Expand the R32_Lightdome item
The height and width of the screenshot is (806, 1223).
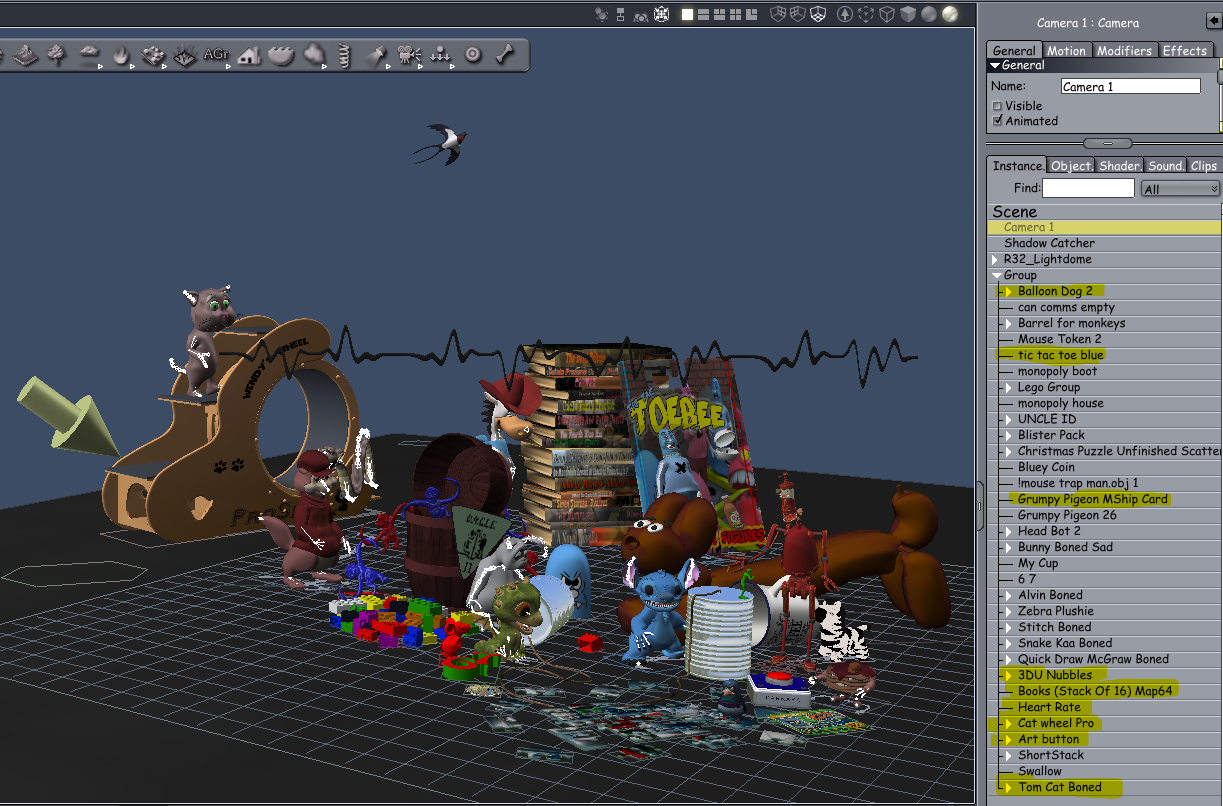click(x=995, y=260)
